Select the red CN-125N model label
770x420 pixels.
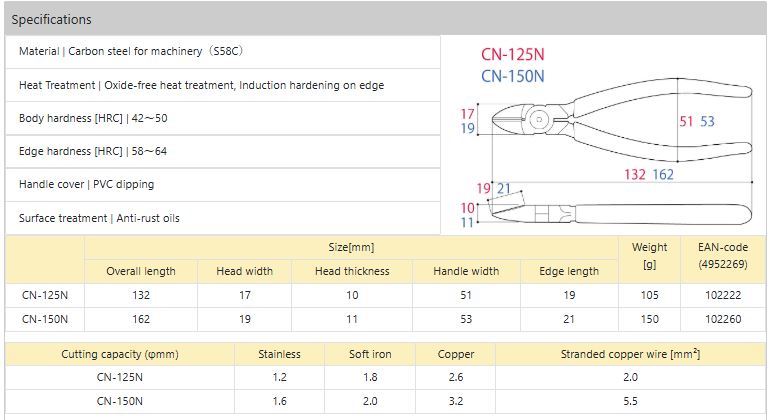512,54
